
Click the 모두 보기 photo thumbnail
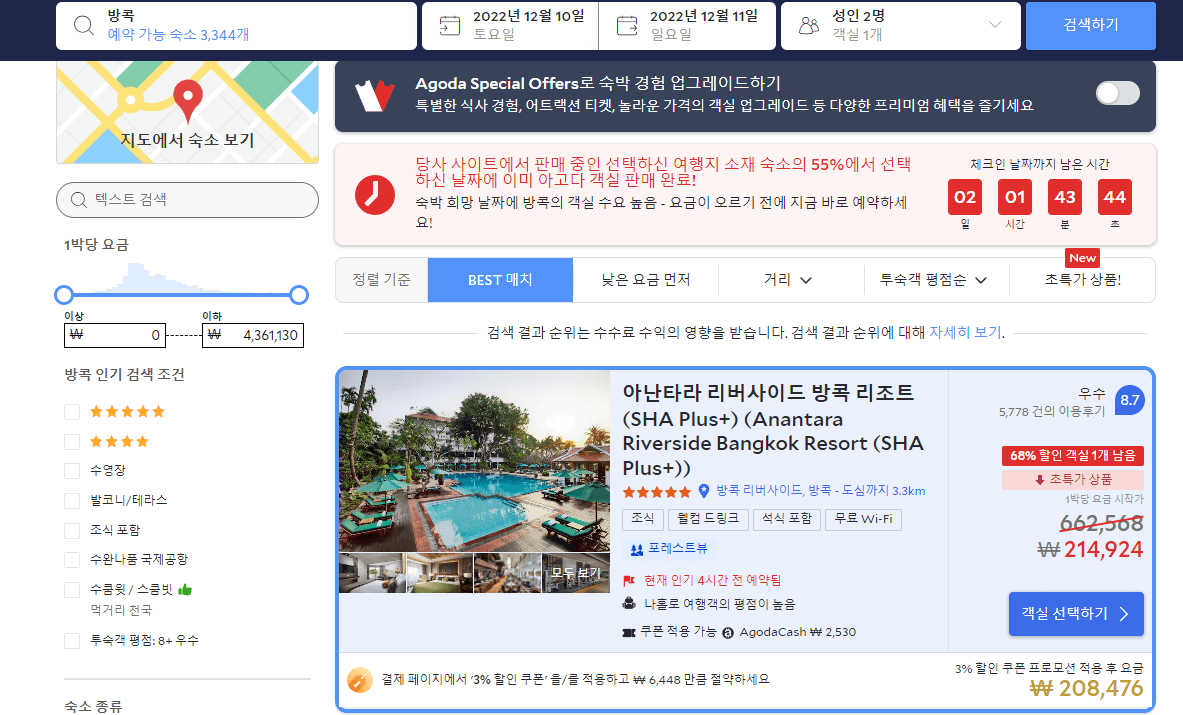576,572
